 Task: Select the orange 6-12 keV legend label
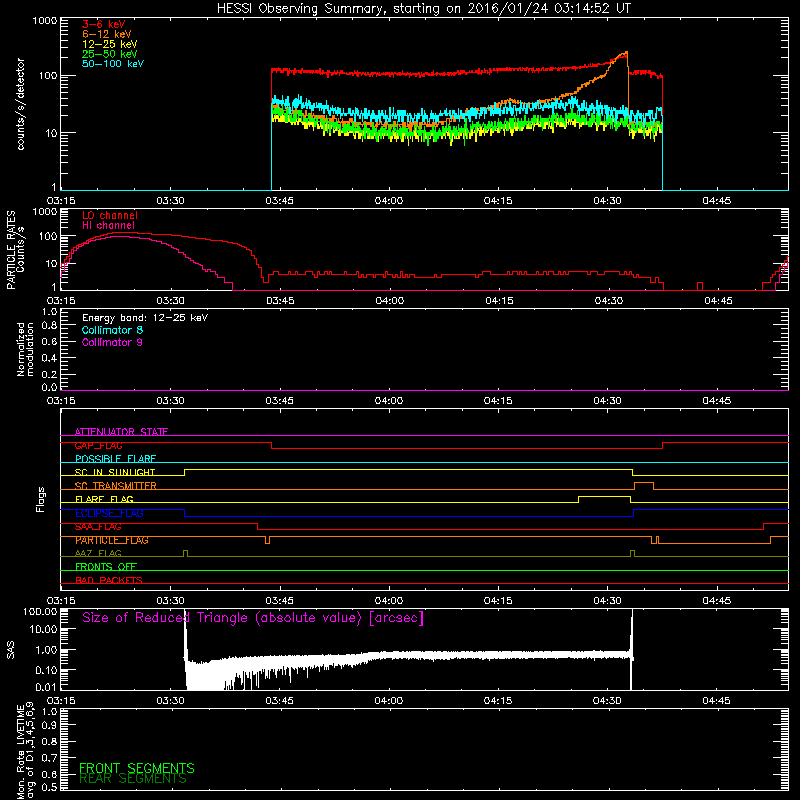107,34
